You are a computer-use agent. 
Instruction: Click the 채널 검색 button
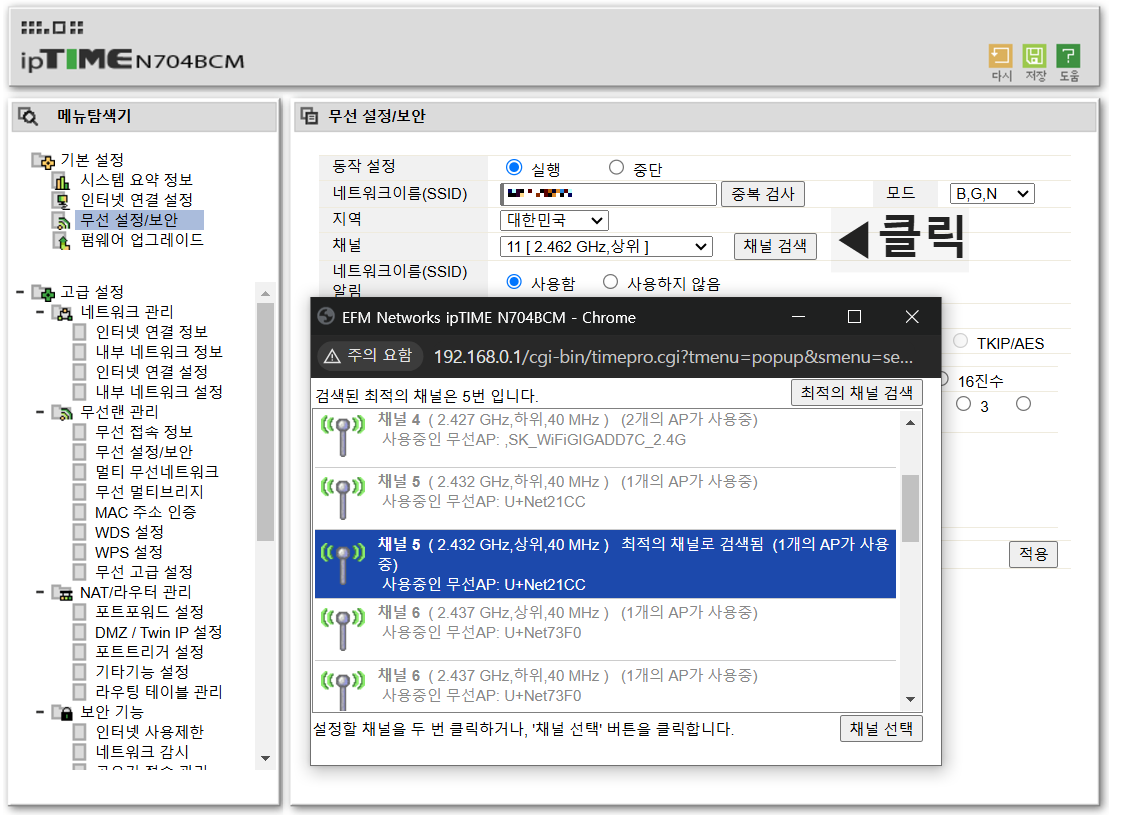click(775, 246)
